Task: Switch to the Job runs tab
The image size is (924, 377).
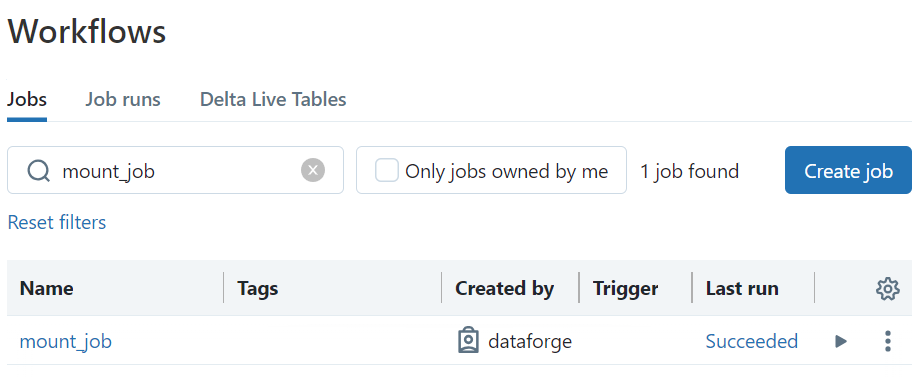Action: pyautogui.click(x=123, y=99)
